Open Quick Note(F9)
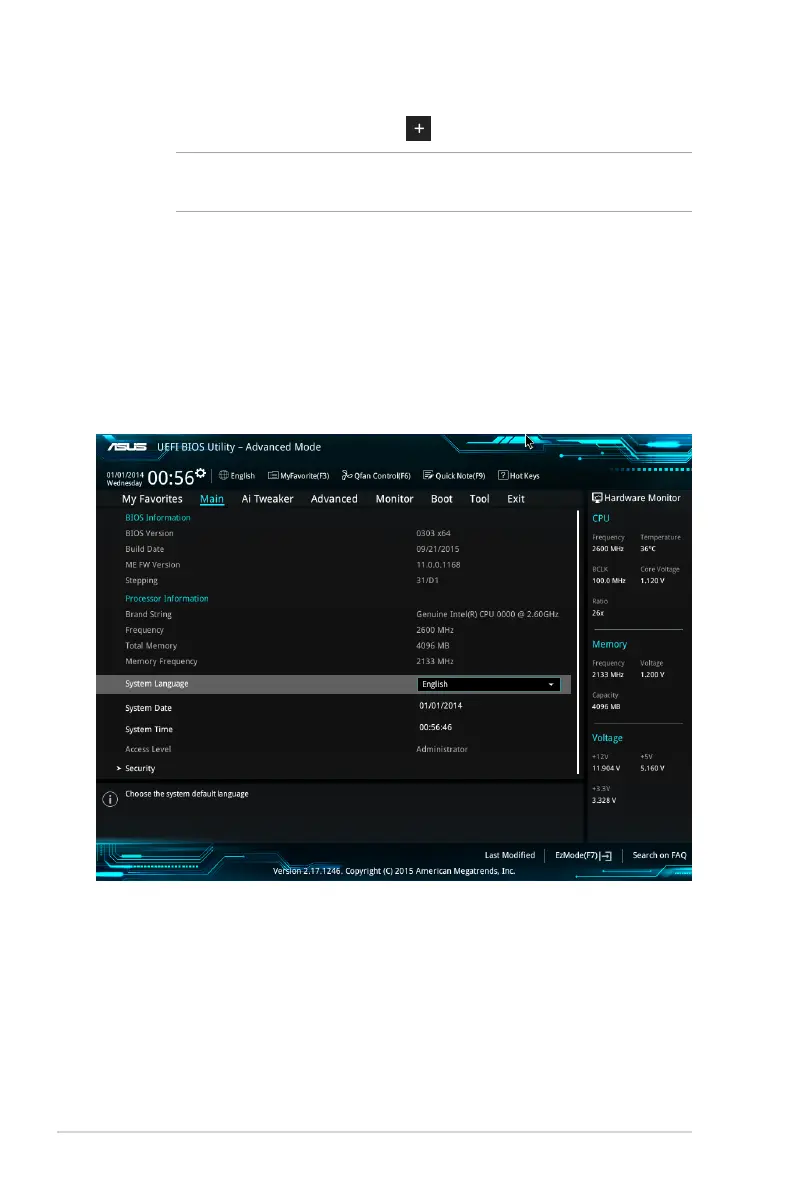 pos(454,476)
